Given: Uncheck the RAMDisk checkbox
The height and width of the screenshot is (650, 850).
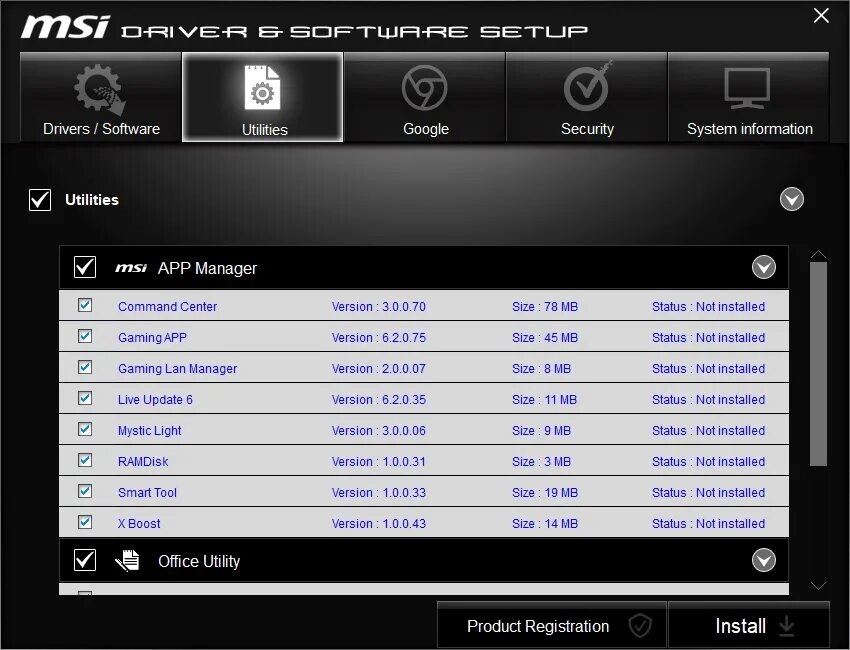Looking at the screenshot, I should click(85, 460).
